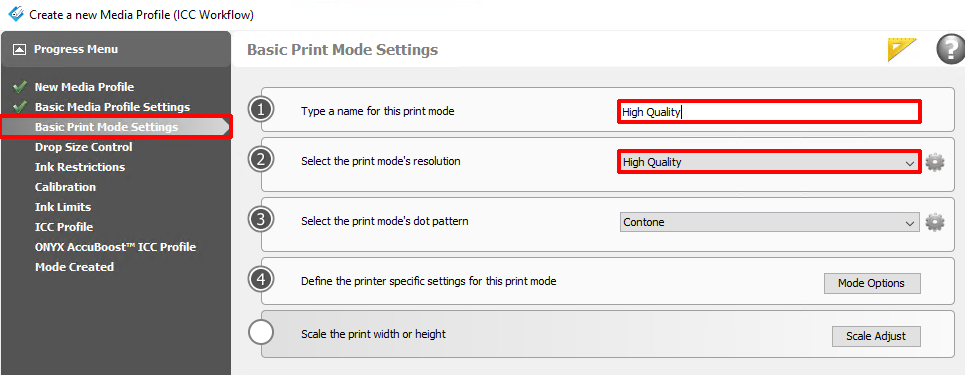This screenshot has height=375, width=965.
Task: Click the gear icon beside dot pattern dropdown
Action: [x=935, y=222]
